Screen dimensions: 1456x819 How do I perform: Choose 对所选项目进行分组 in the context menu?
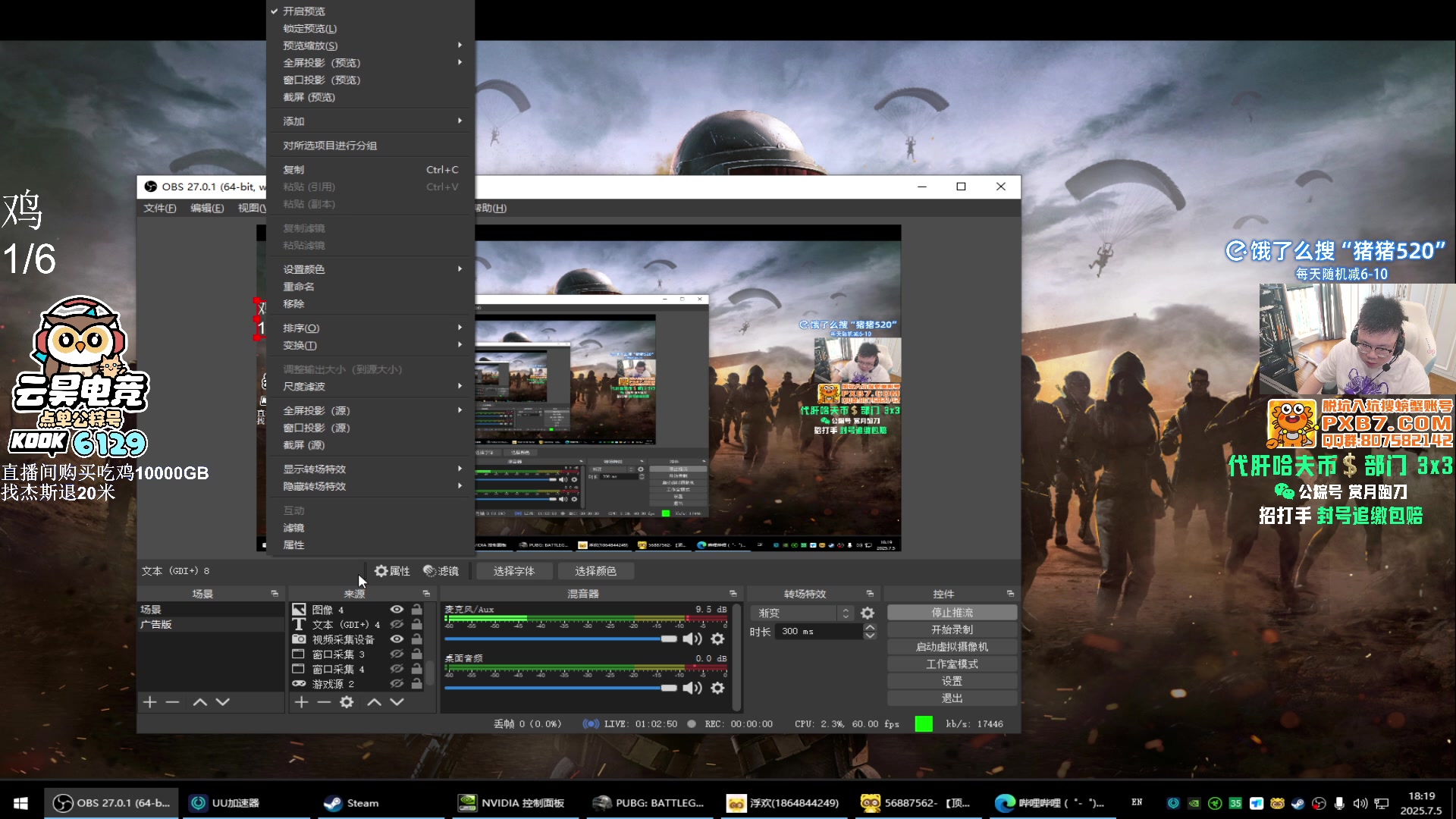click(x=370, y=146)
